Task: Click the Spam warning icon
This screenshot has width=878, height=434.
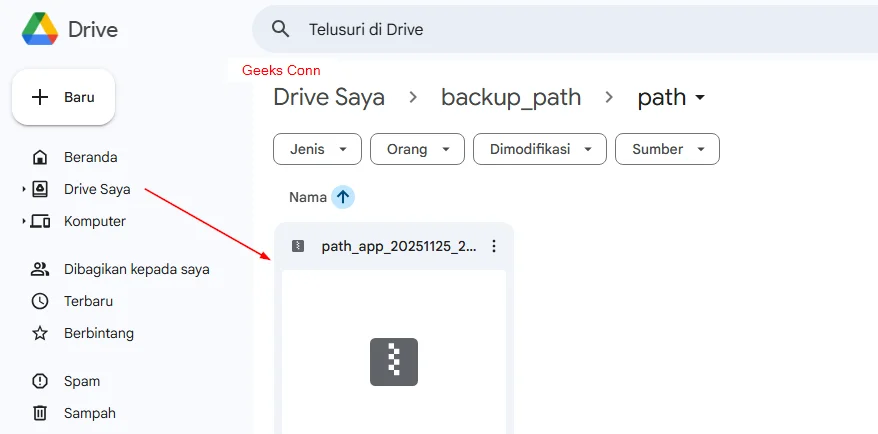Action: [x=40, y=381]
